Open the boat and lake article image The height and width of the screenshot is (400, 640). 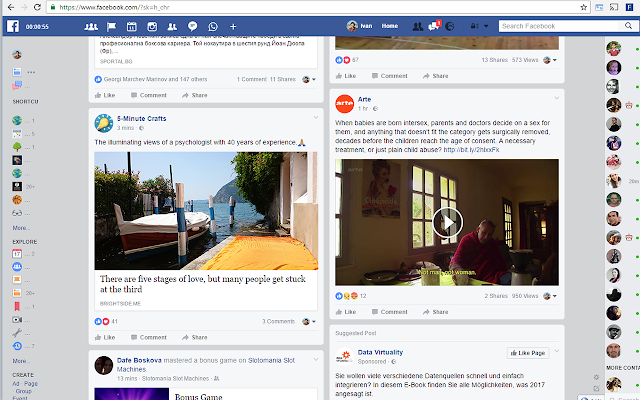tap(206, 211)
